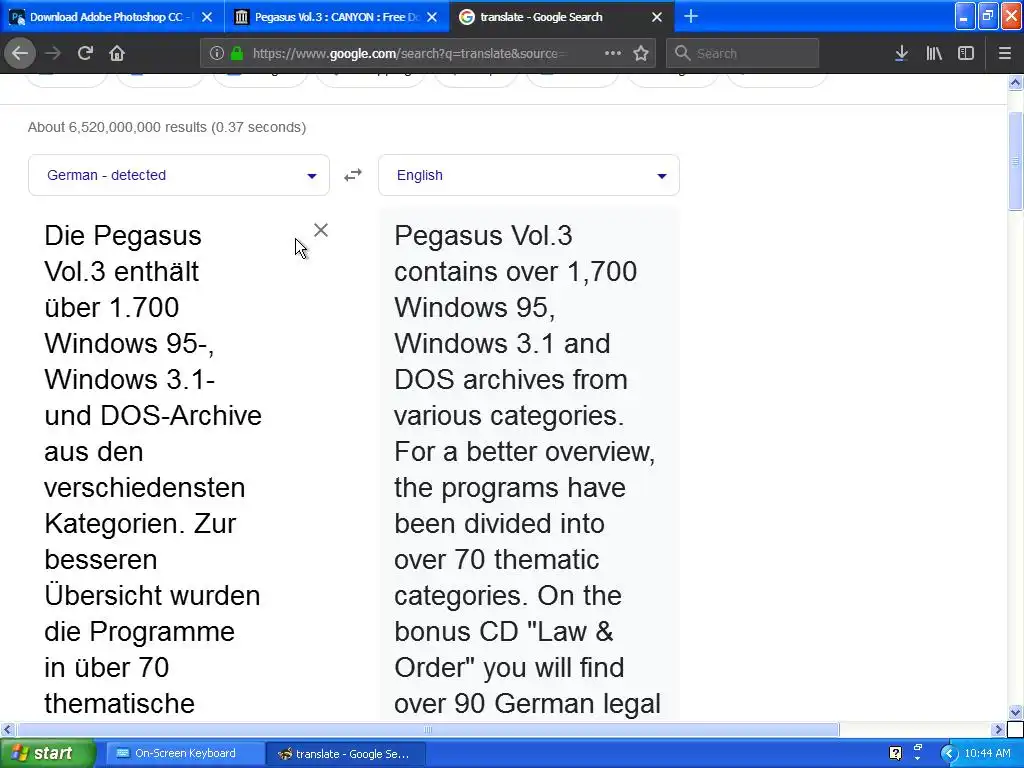This screenshot has width=1024, height=768.
Task: Click the forward navigation arrow
Action: (53, 53)
